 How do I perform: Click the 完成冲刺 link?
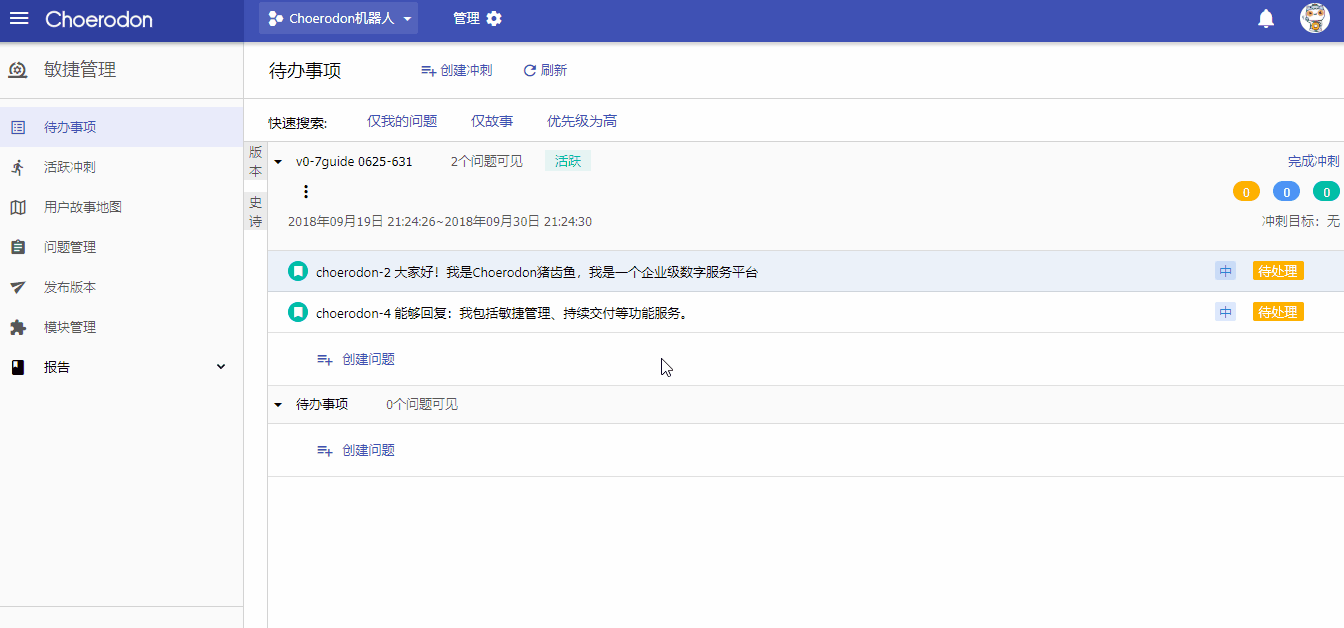coord(1313,161)
